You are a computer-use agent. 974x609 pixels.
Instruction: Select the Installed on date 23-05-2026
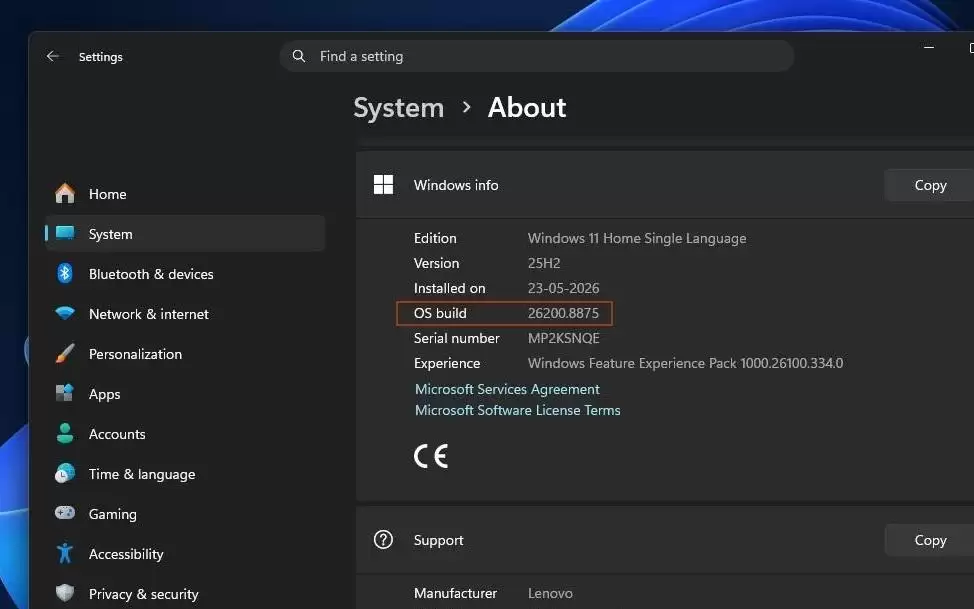(x=563, y=288)
